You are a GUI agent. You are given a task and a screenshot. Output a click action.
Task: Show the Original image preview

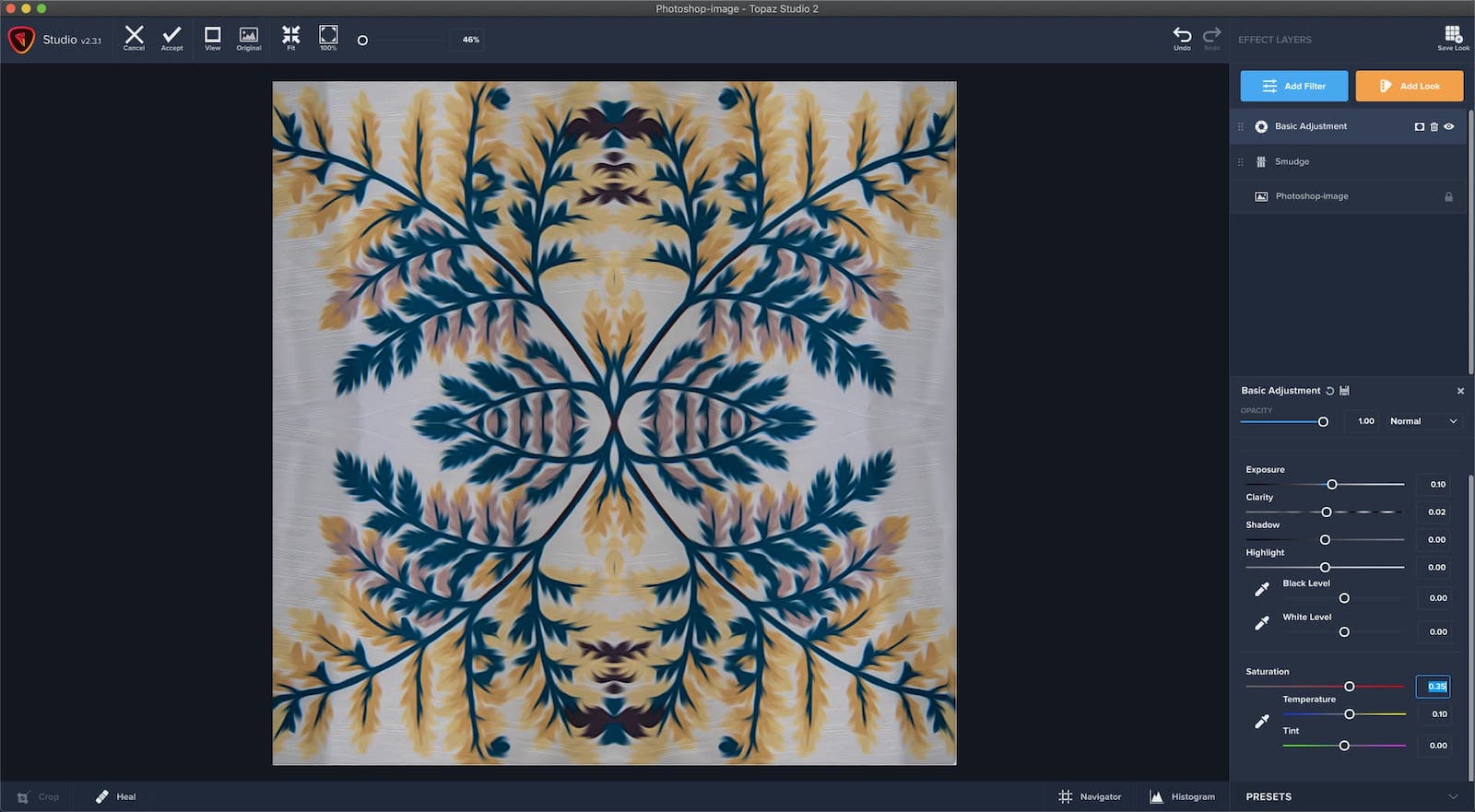click(x=249, y=36)
